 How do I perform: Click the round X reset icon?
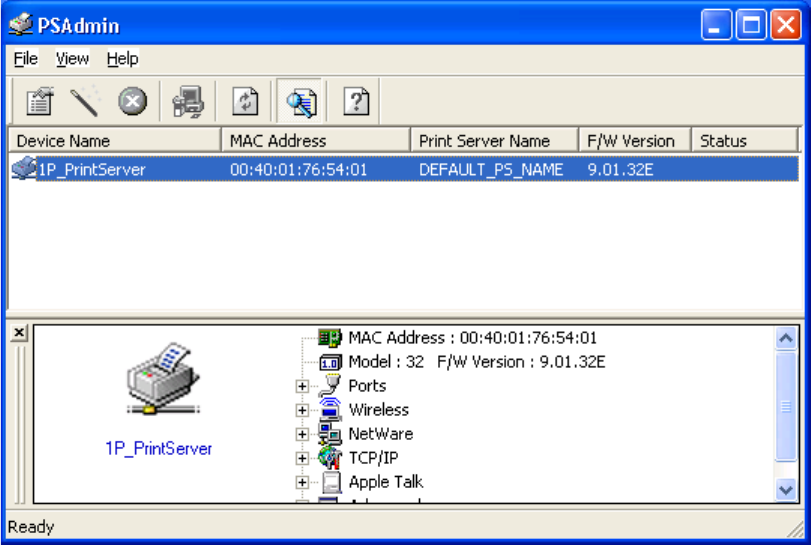132,101
